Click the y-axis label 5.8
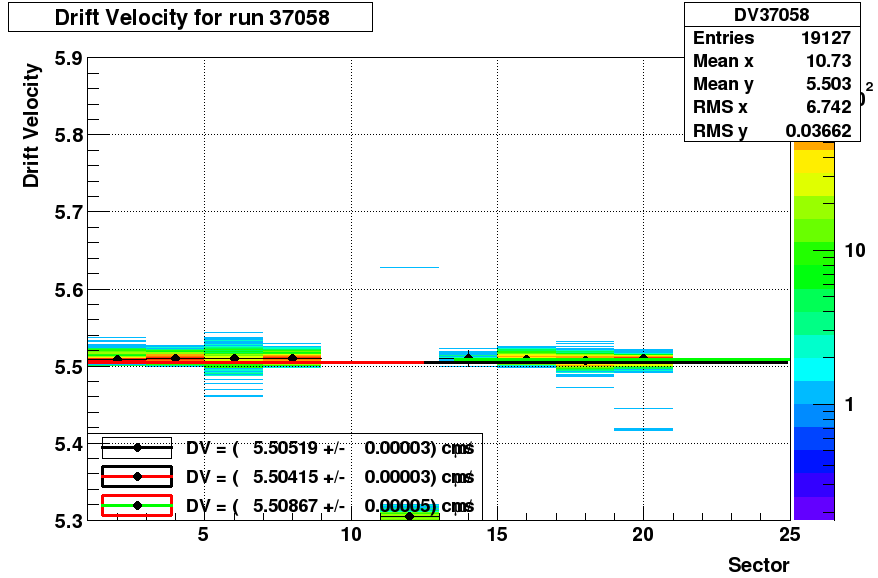Screen dimensions: 878x578 click(x=68, y=135)
